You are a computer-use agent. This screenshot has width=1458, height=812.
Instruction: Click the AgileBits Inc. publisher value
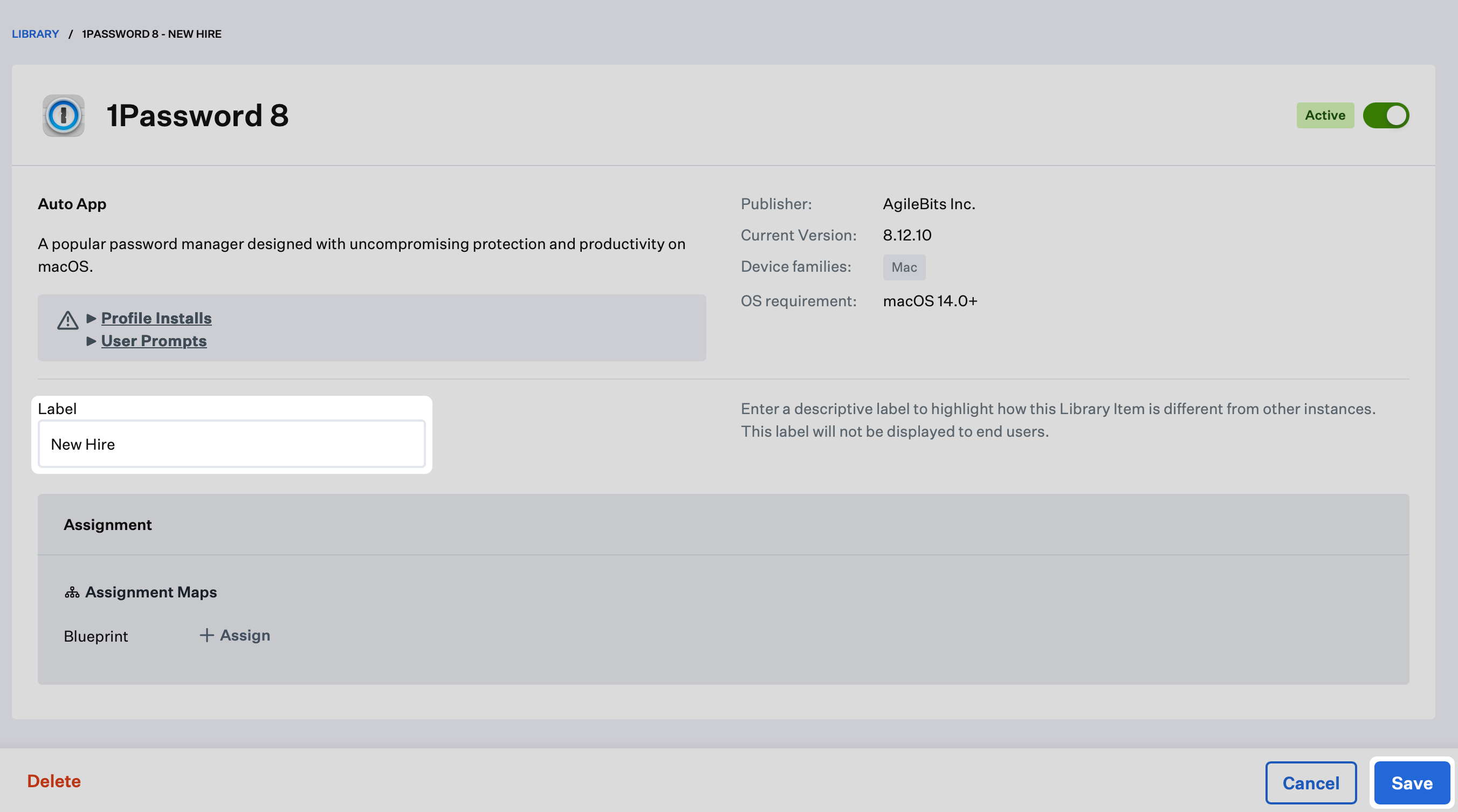(929, 204)
